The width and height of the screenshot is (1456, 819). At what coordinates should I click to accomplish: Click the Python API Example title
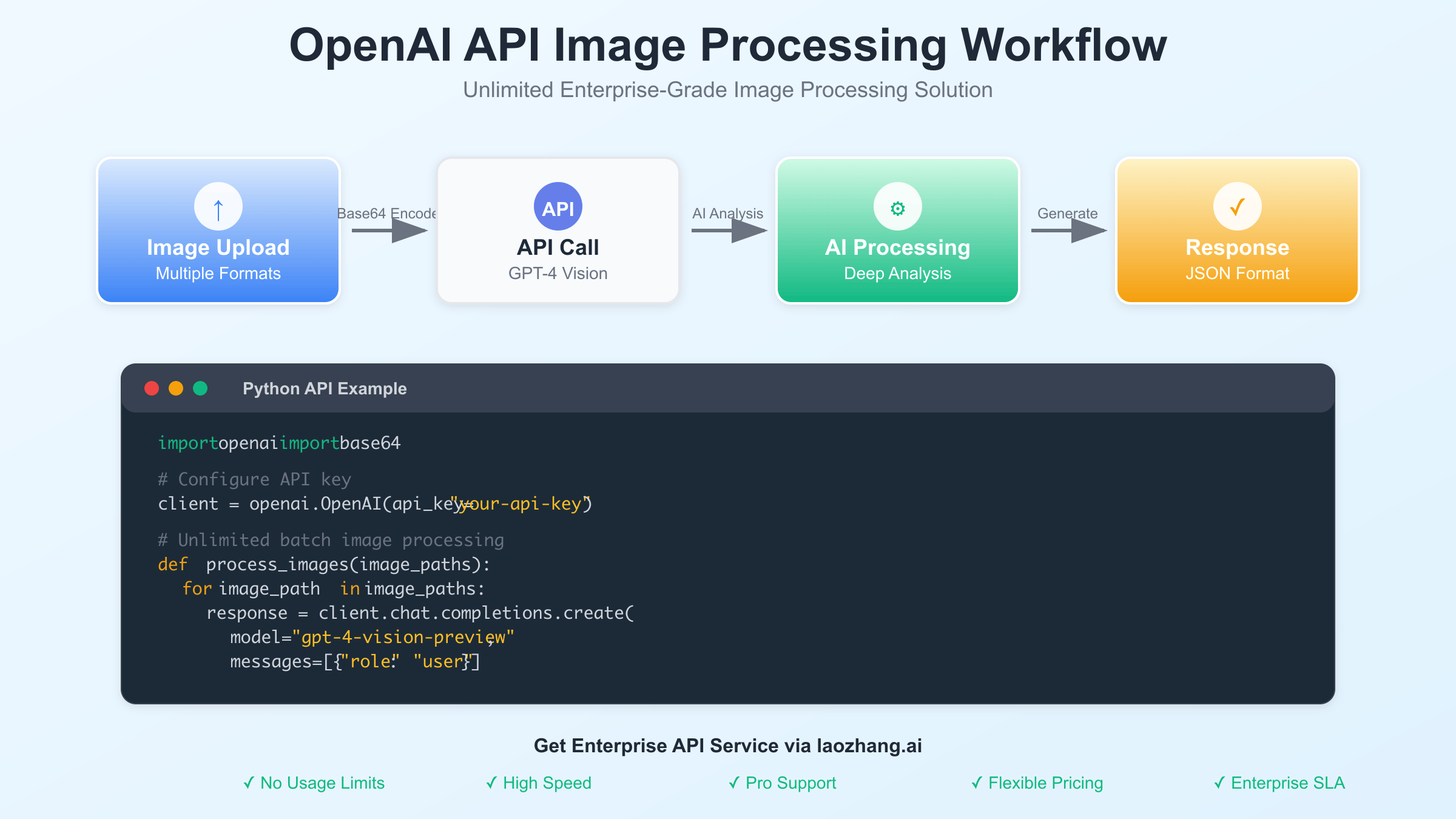click(x=325, y=389)
